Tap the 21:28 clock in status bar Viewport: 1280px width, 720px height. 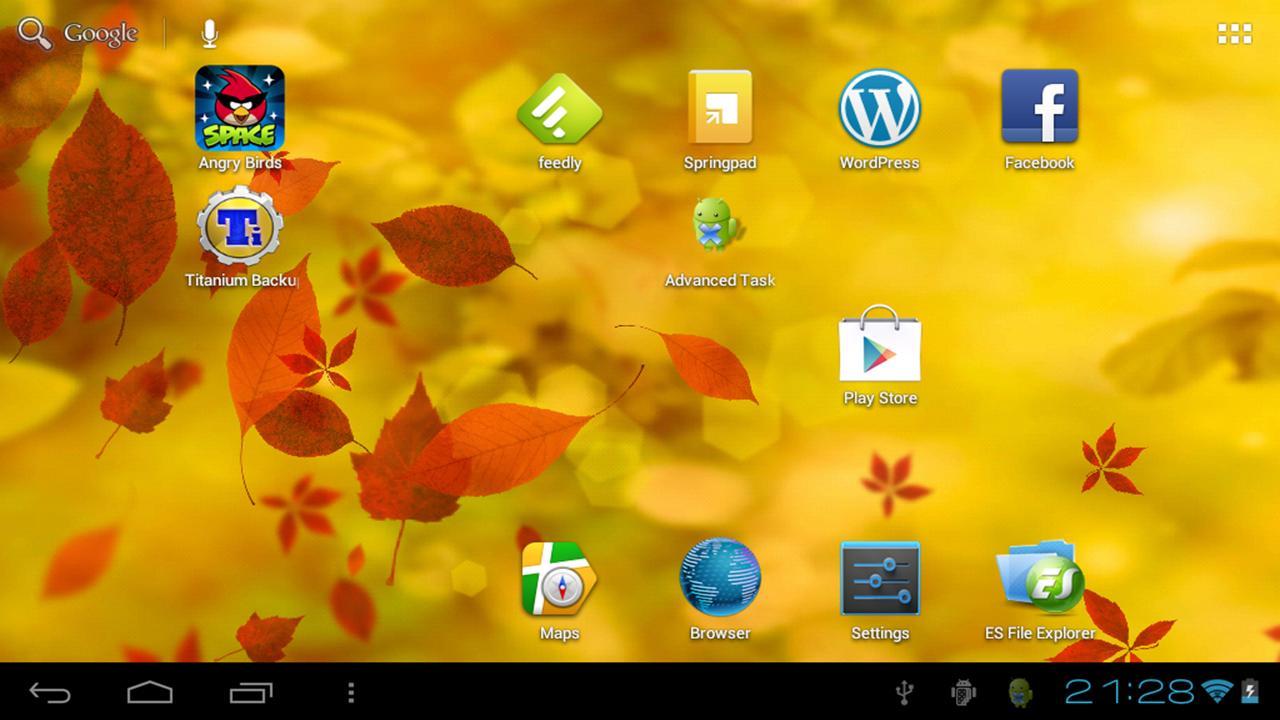click(x=1129, y=691)
